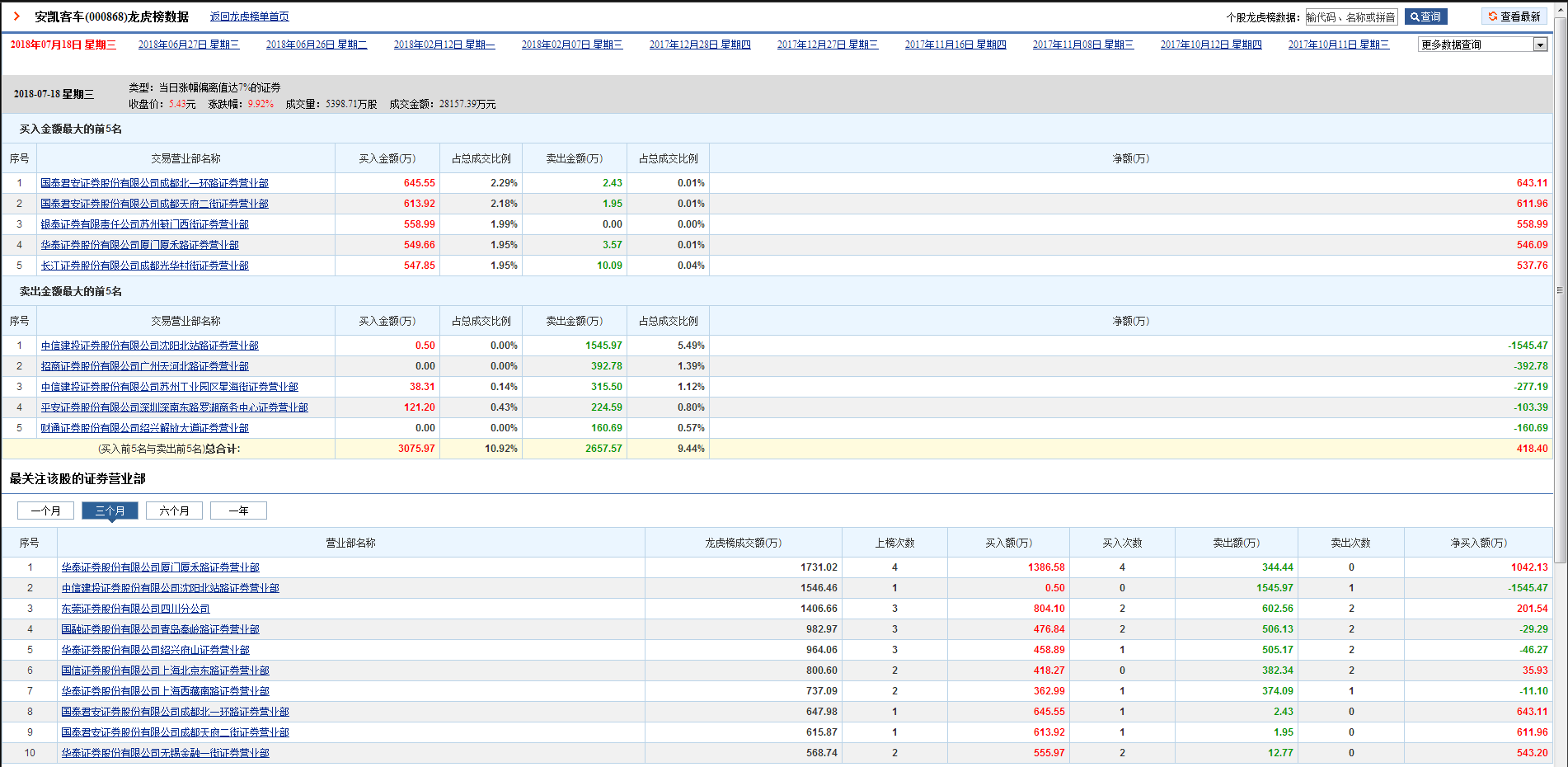Switch to the 一年 period tab
This screenshot has height=767, width=1568.
tap(238, 511)
